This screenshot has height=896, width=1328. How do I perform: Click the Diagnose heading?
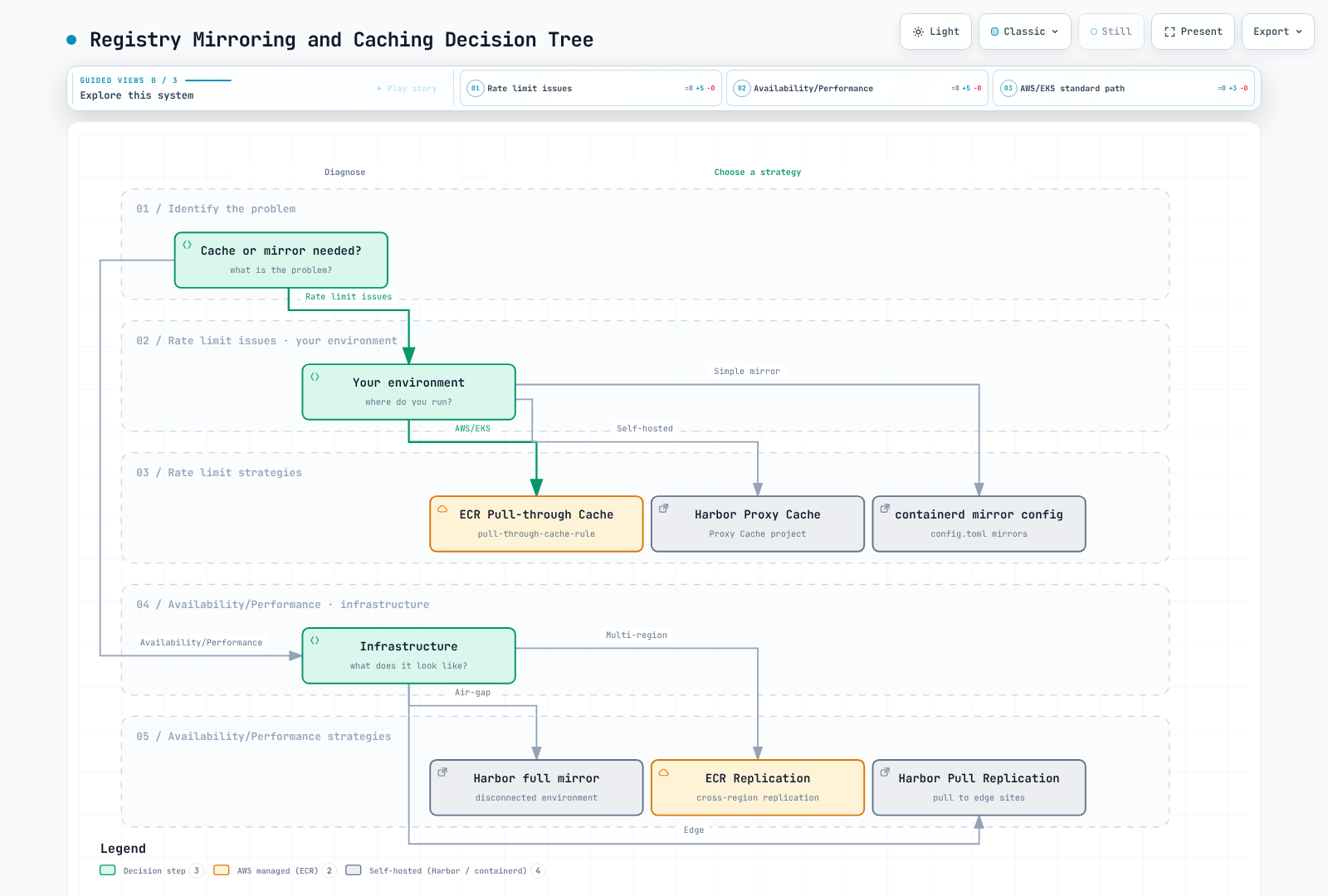coord(344,172)
